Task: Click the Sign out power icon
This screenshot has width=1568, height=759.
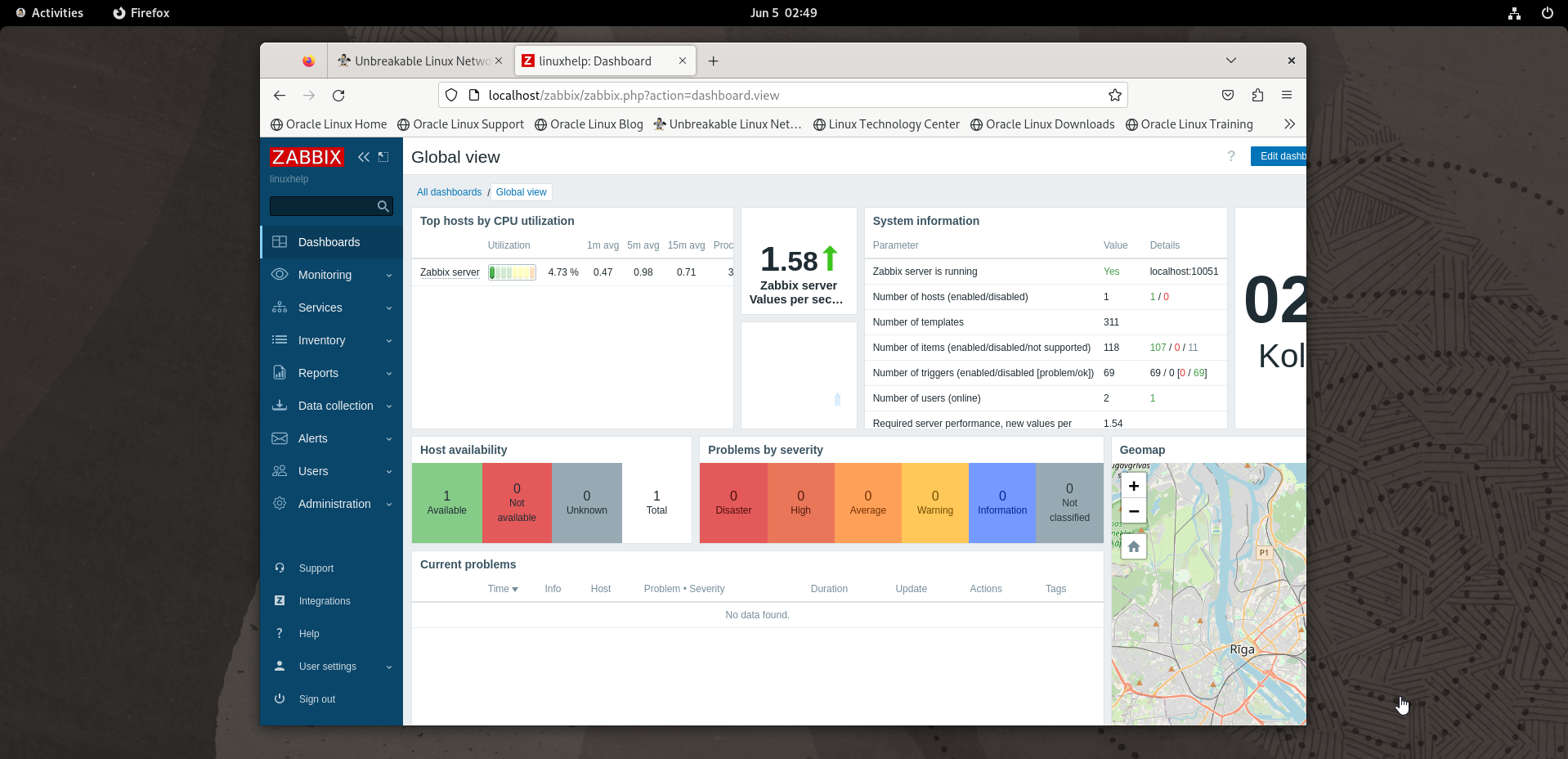Action: pos(280,699)
